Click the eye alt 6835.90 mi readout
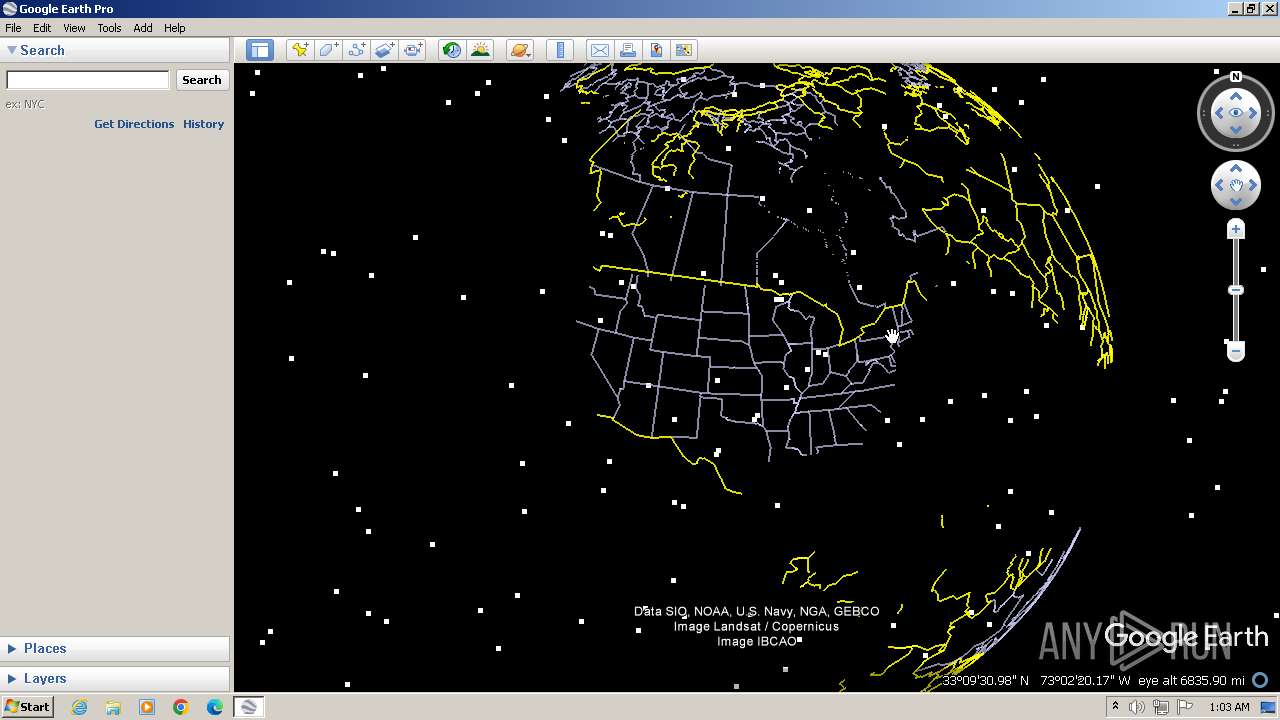The width and height of the screenshot is (1280, 720). (1191, 680)
